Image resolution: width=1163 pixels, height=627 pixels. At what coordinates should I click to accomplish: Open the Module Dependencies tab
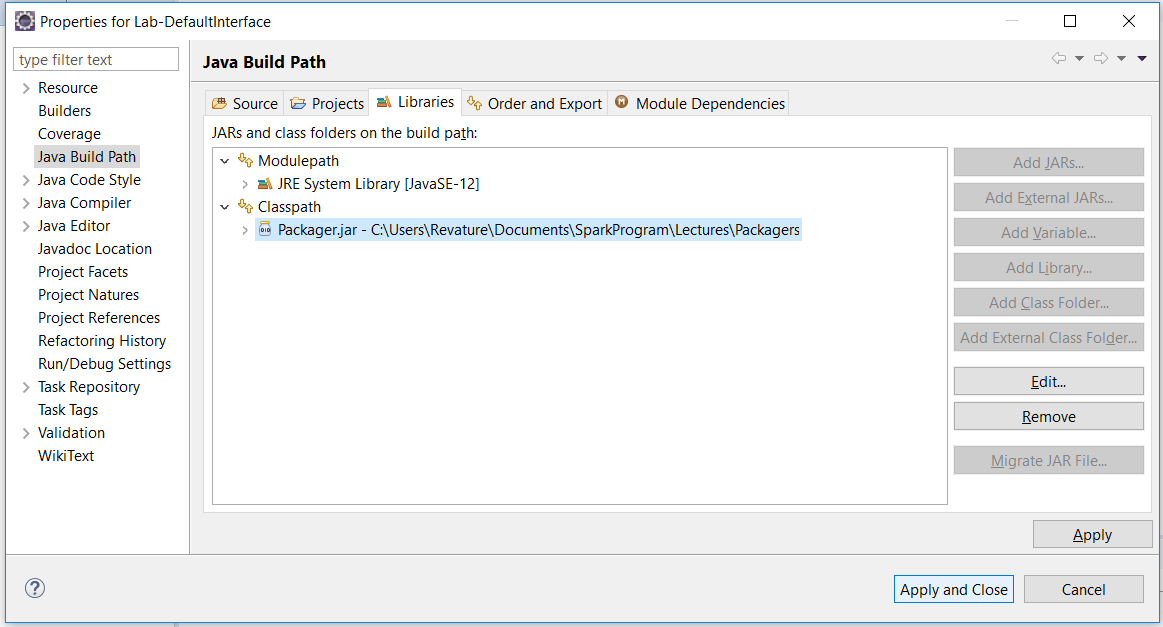point(698,102)
